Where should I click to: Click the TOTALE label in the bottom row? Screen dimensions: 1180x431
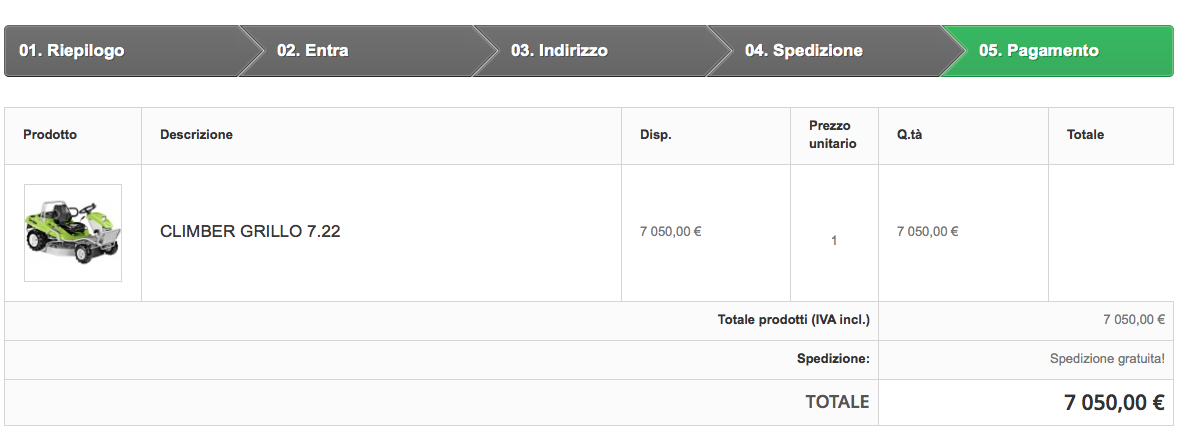(837, 402)
